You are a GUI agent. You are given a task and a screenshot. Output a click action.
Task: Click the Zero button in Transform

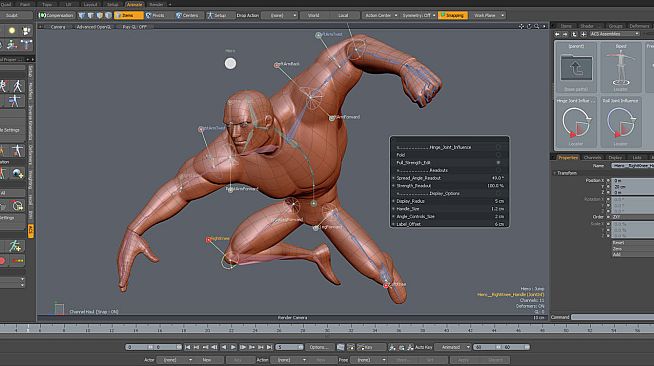632,248
